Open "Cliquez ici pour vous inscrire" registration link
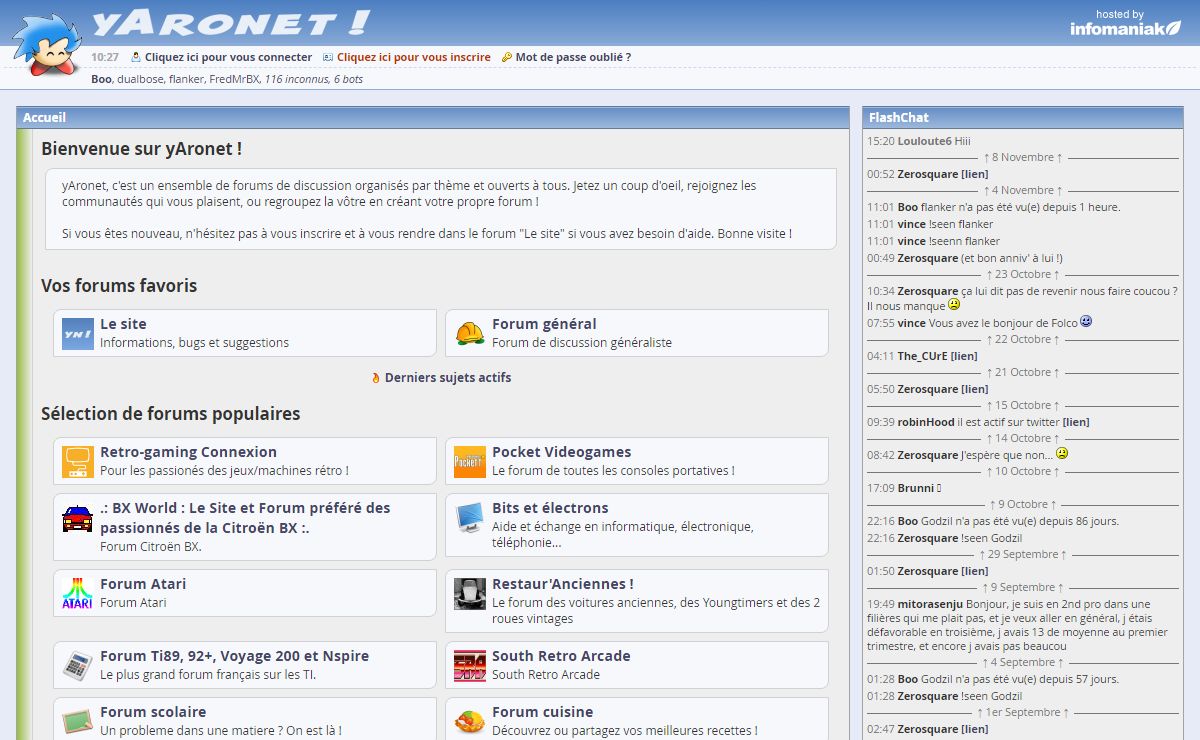This screenshot has height=740, width=1200. [413, 57]
